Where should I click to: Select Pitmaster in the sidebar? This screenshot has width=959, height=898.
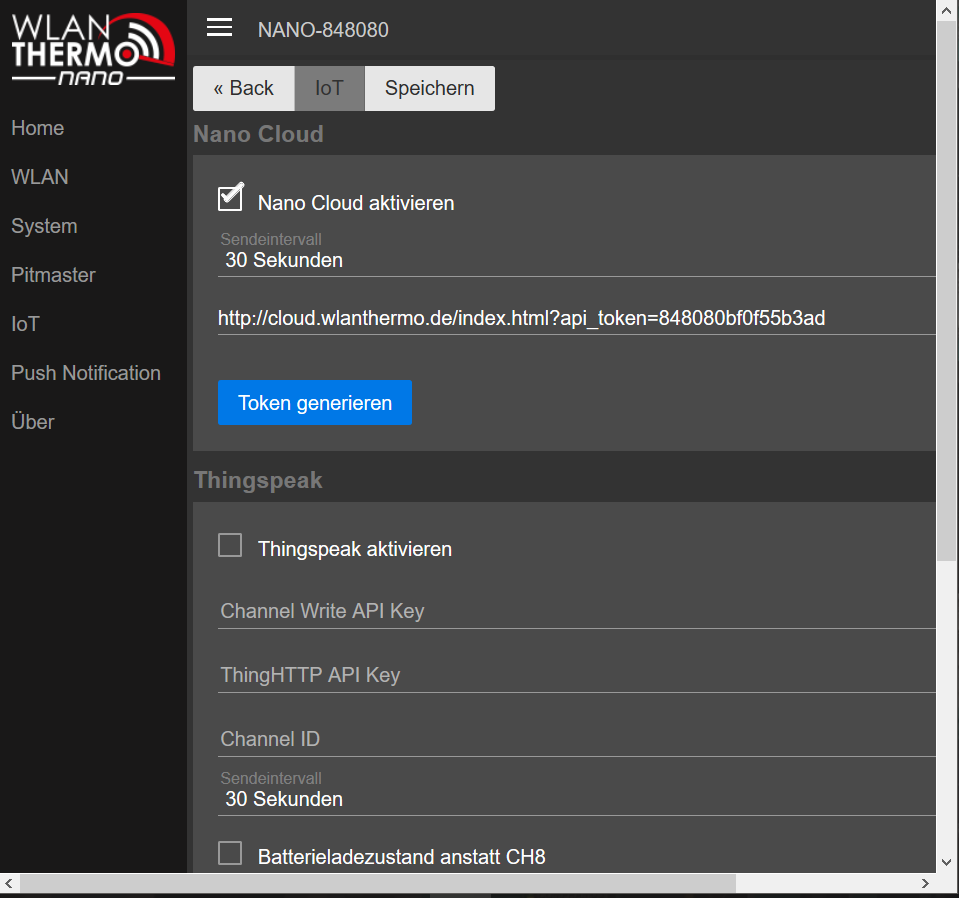(x=53, y=275)
